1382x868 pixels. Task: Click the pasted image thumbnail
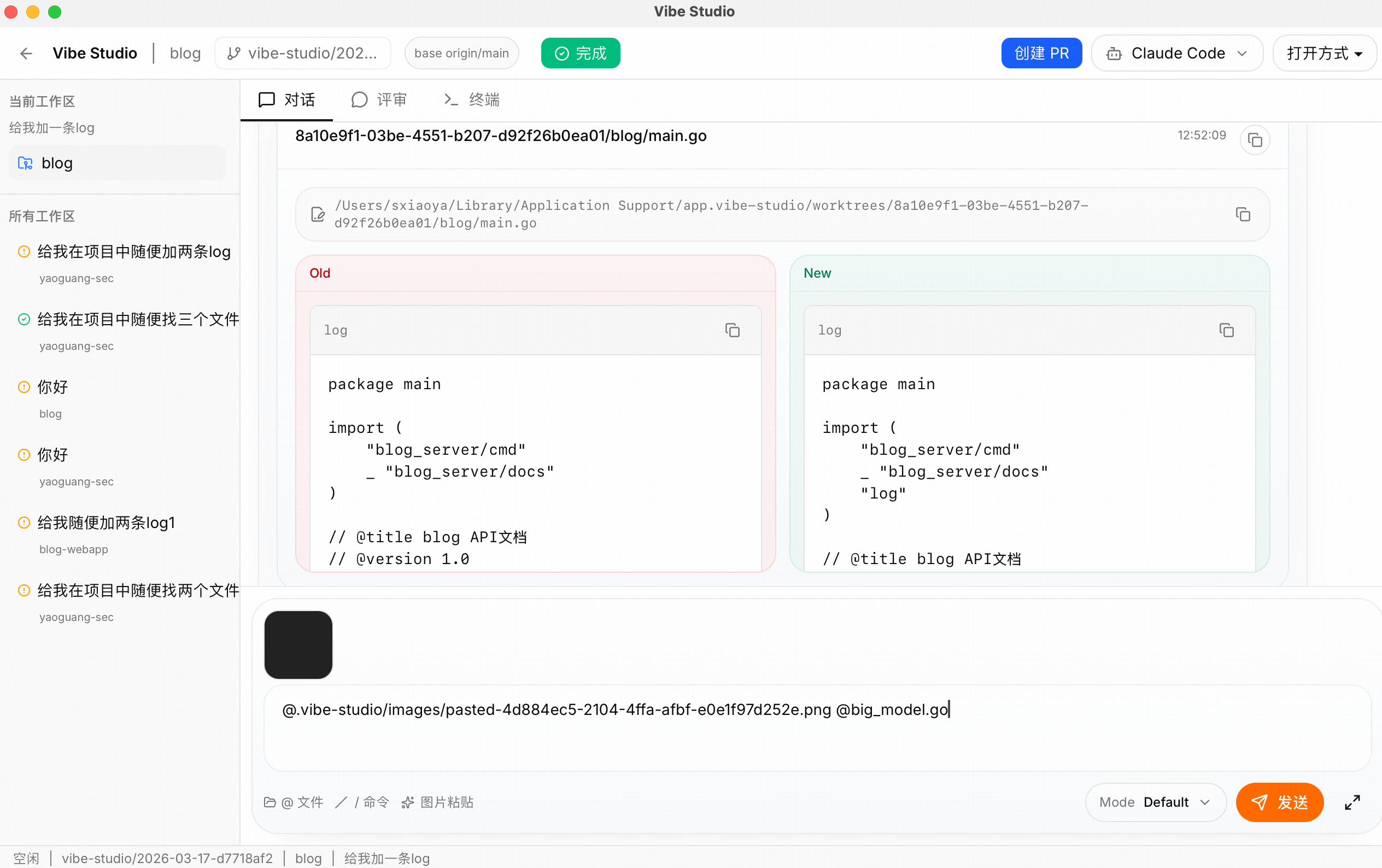click(x=298, y=644)
